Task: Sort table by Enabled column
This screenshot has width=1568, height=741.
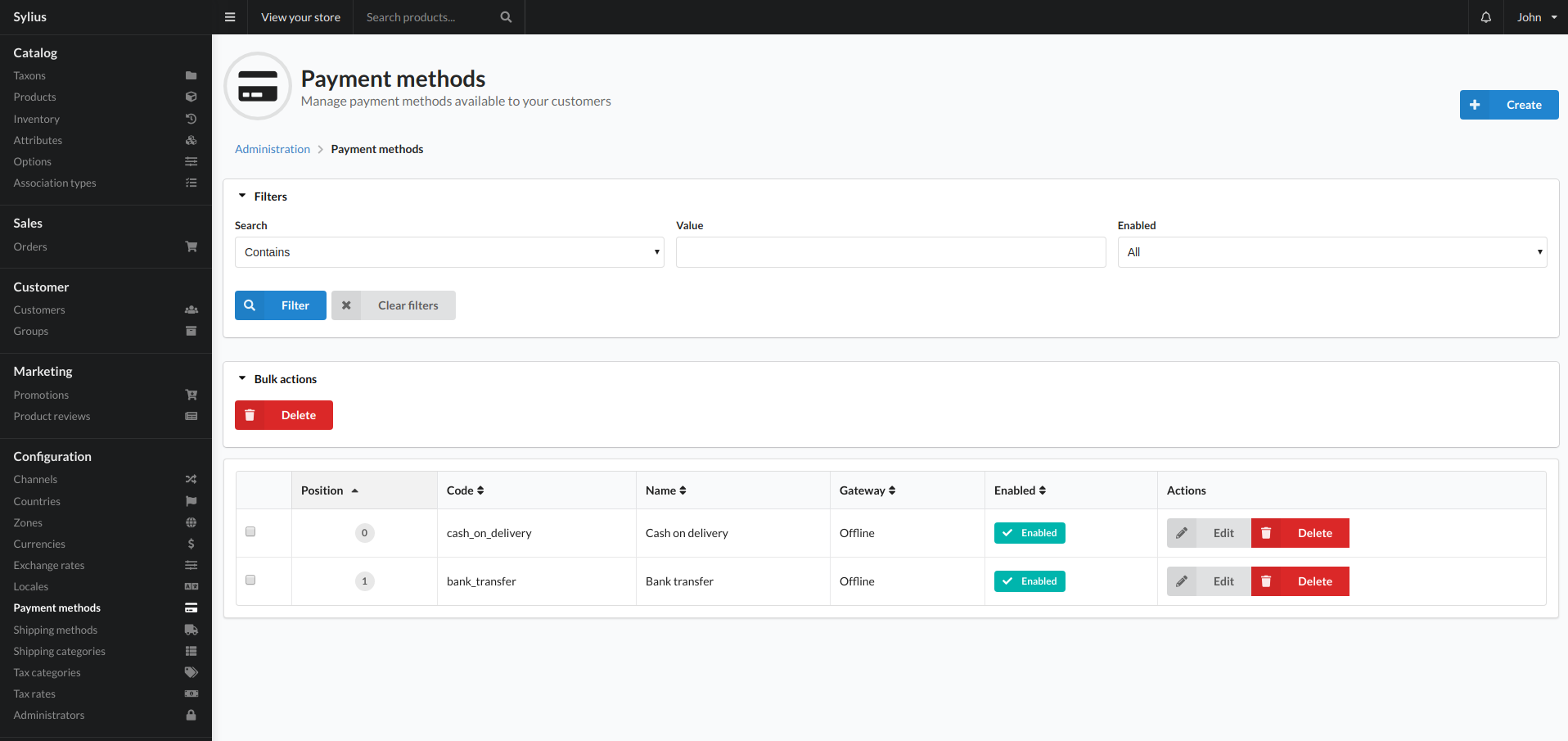Action: tap(1020, 490)
